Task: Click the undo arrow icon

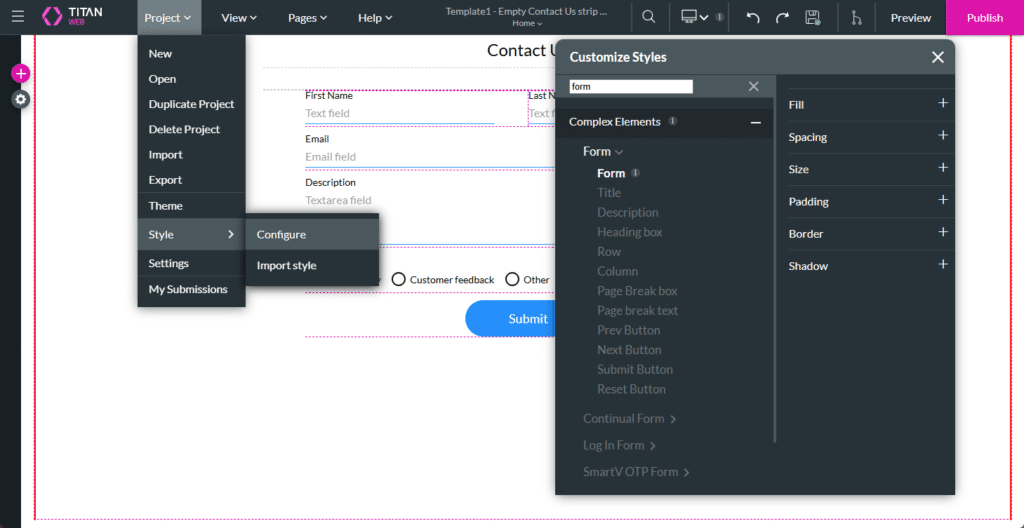Action: (x=753, y=17)
